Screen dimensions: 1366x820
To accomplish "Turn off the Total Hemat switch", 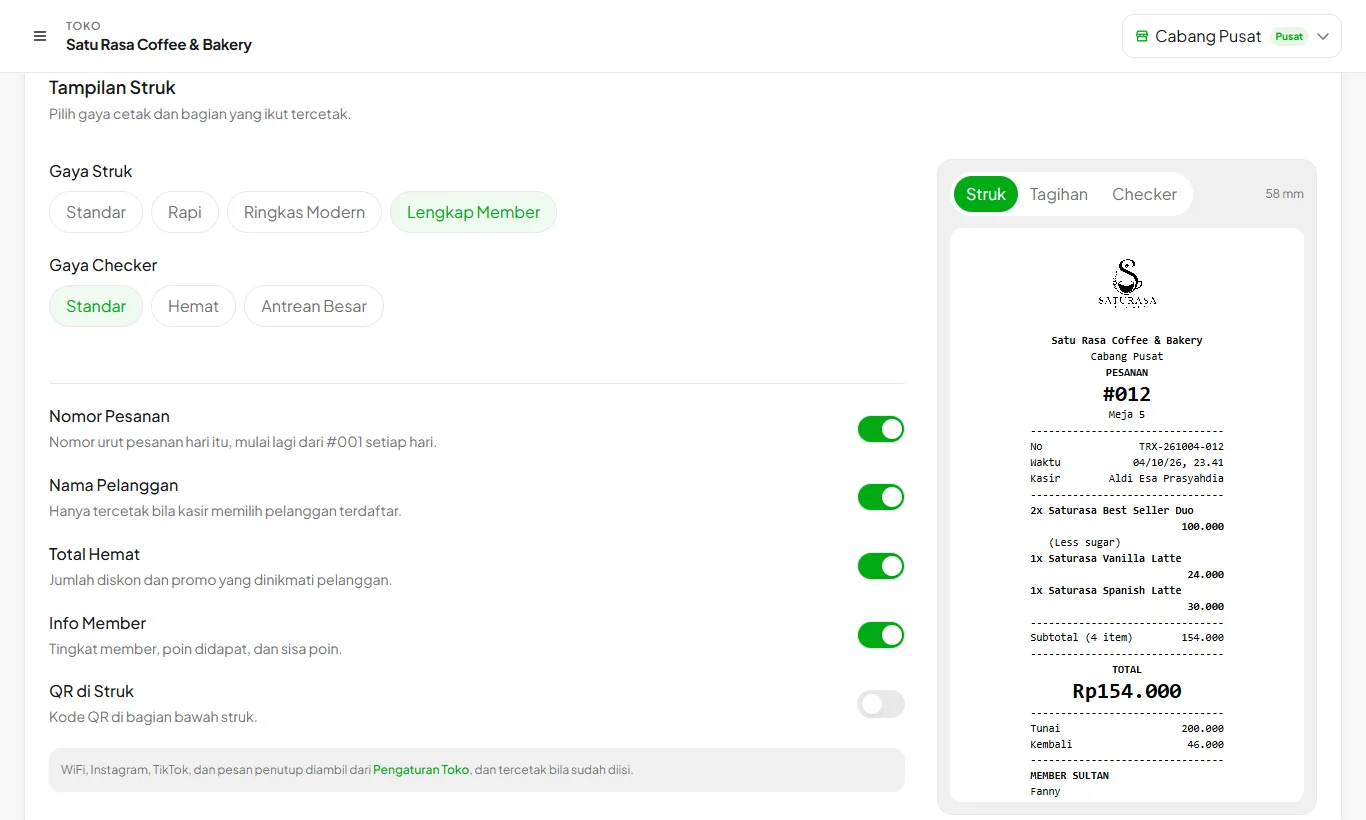I will [881, 566].
